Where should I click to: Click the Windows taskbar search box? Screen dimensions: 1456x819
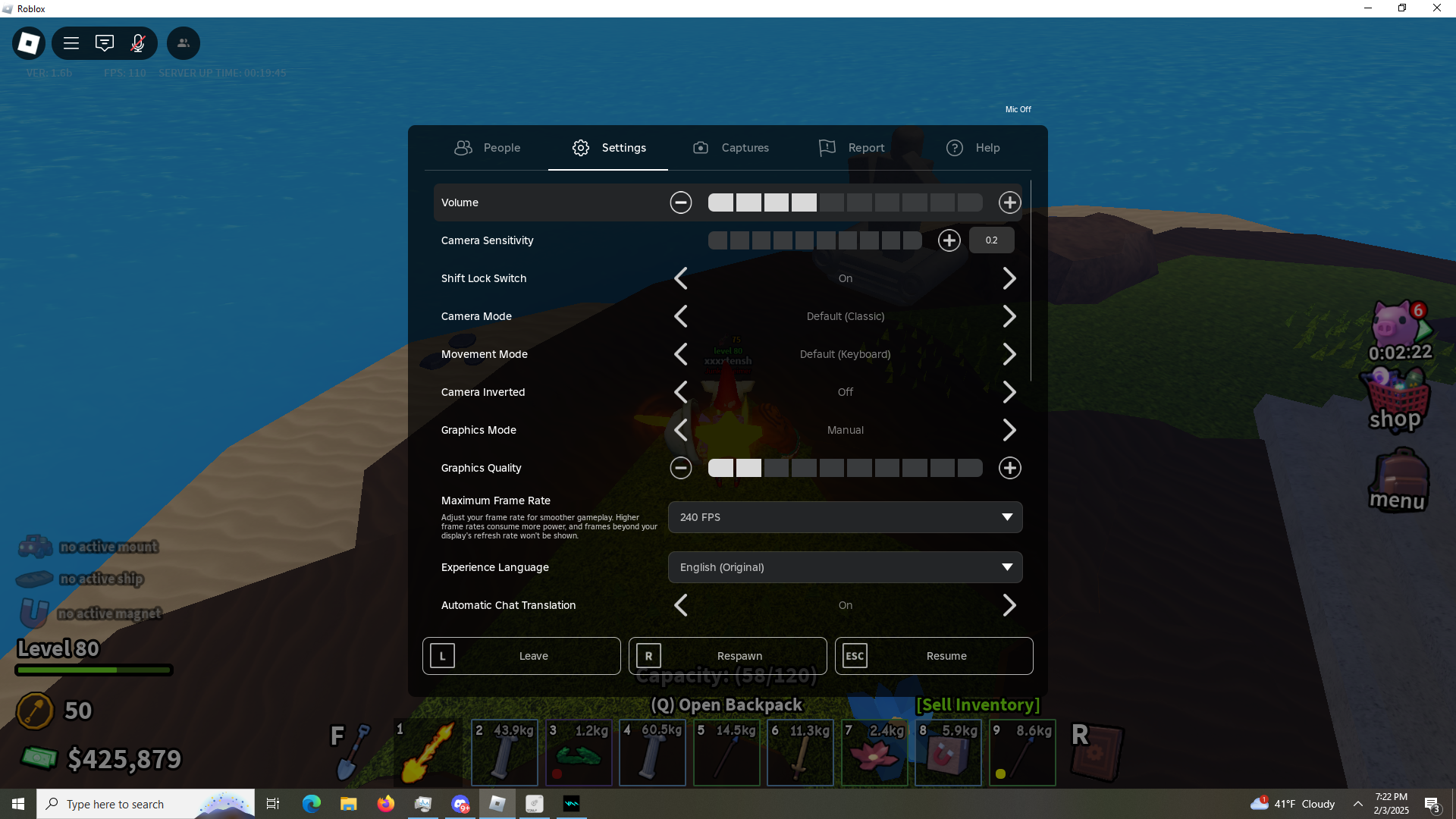tap(146, 804)
